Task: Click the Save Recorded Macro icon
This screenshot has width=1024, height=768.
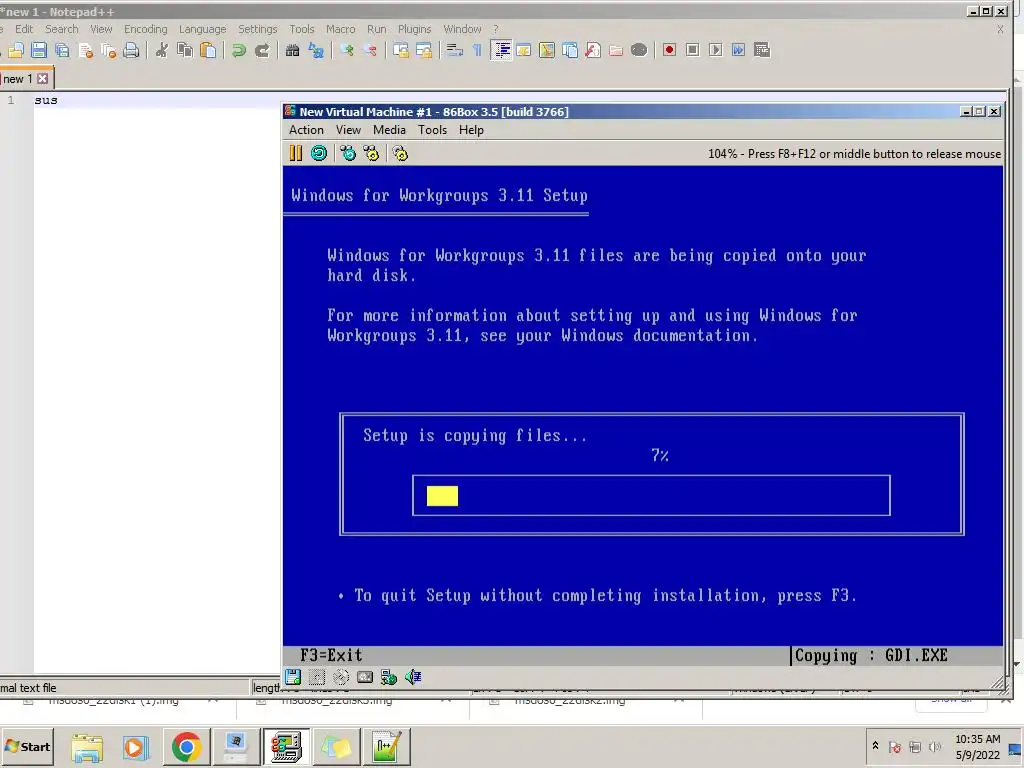Action: point(761,50)
